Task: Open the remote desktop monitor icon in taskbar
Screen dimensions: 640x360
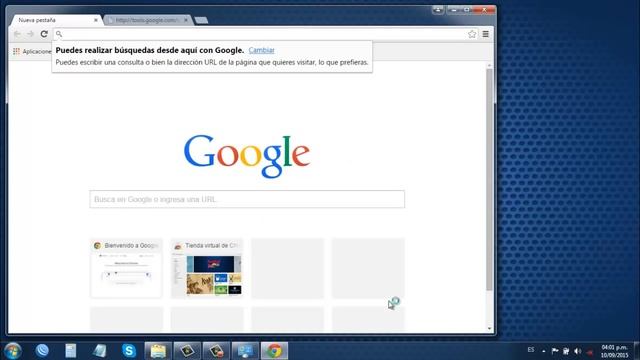Action: click(x=245, y=351)
